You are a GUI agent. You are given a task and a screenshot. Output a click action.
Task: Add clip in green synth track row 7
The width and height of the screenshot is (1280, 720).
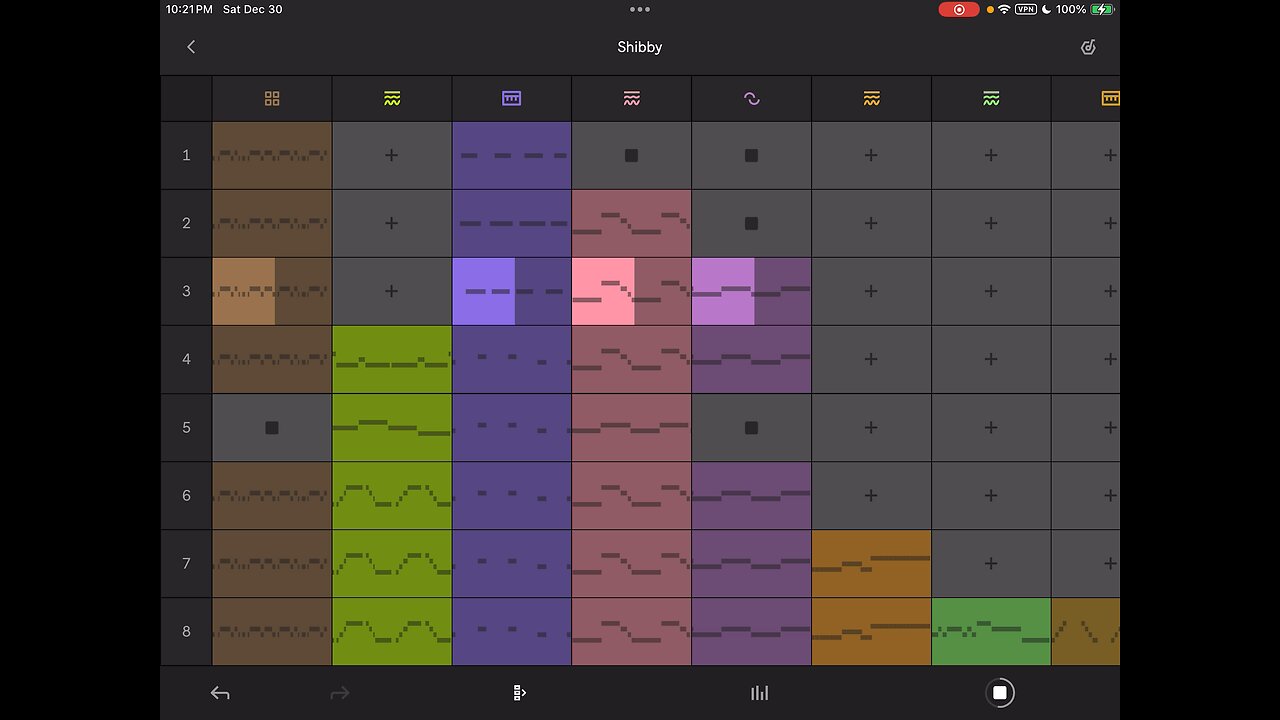991,563
